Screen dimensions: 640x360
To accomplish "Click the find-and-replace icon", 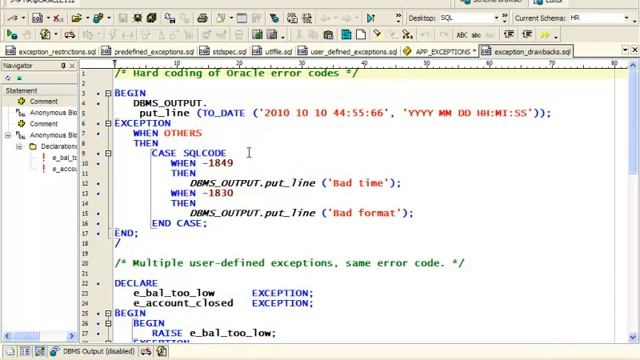I will coord(407,35).
